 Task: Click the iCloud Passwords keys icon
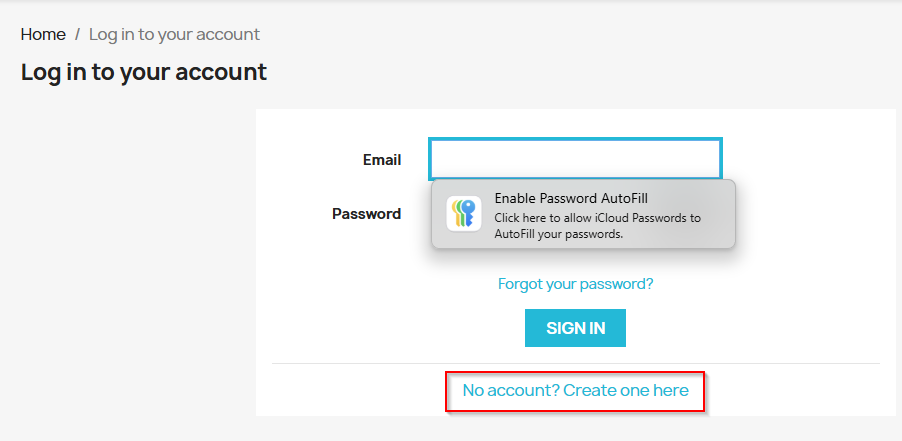point(463,214)
